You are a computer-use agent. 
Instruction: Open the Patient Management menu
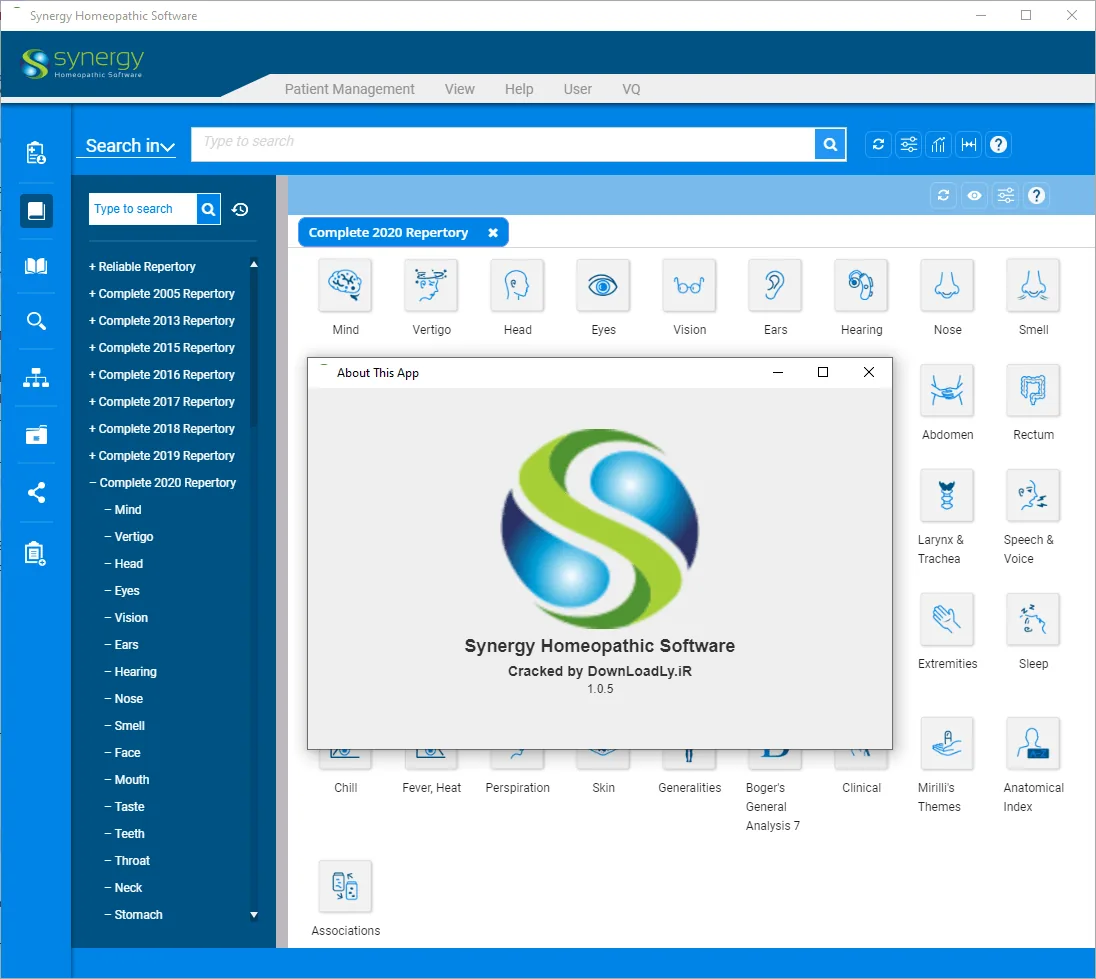(x=349, y=89)
